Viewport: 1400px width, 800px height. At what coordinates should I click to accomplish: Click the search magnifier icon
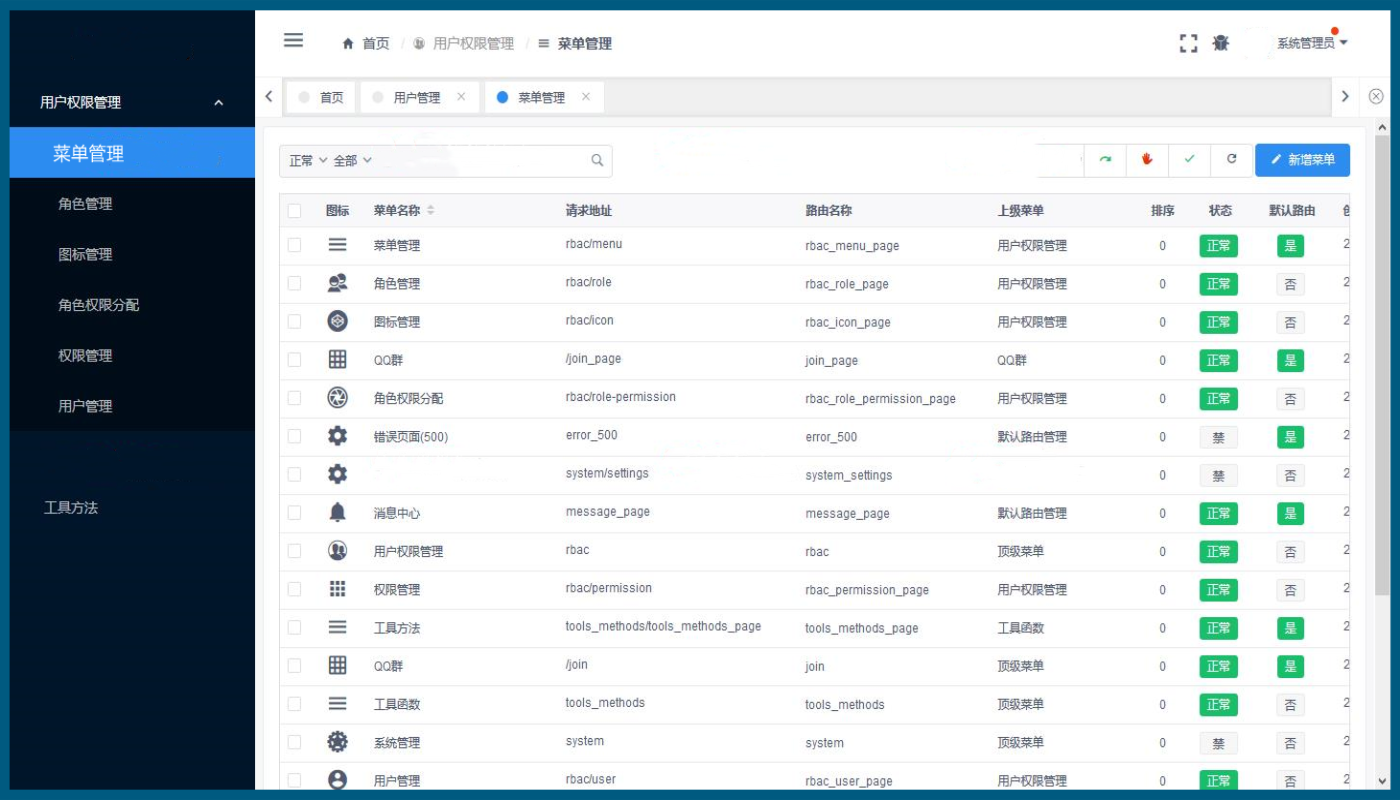tap(597, 160)
